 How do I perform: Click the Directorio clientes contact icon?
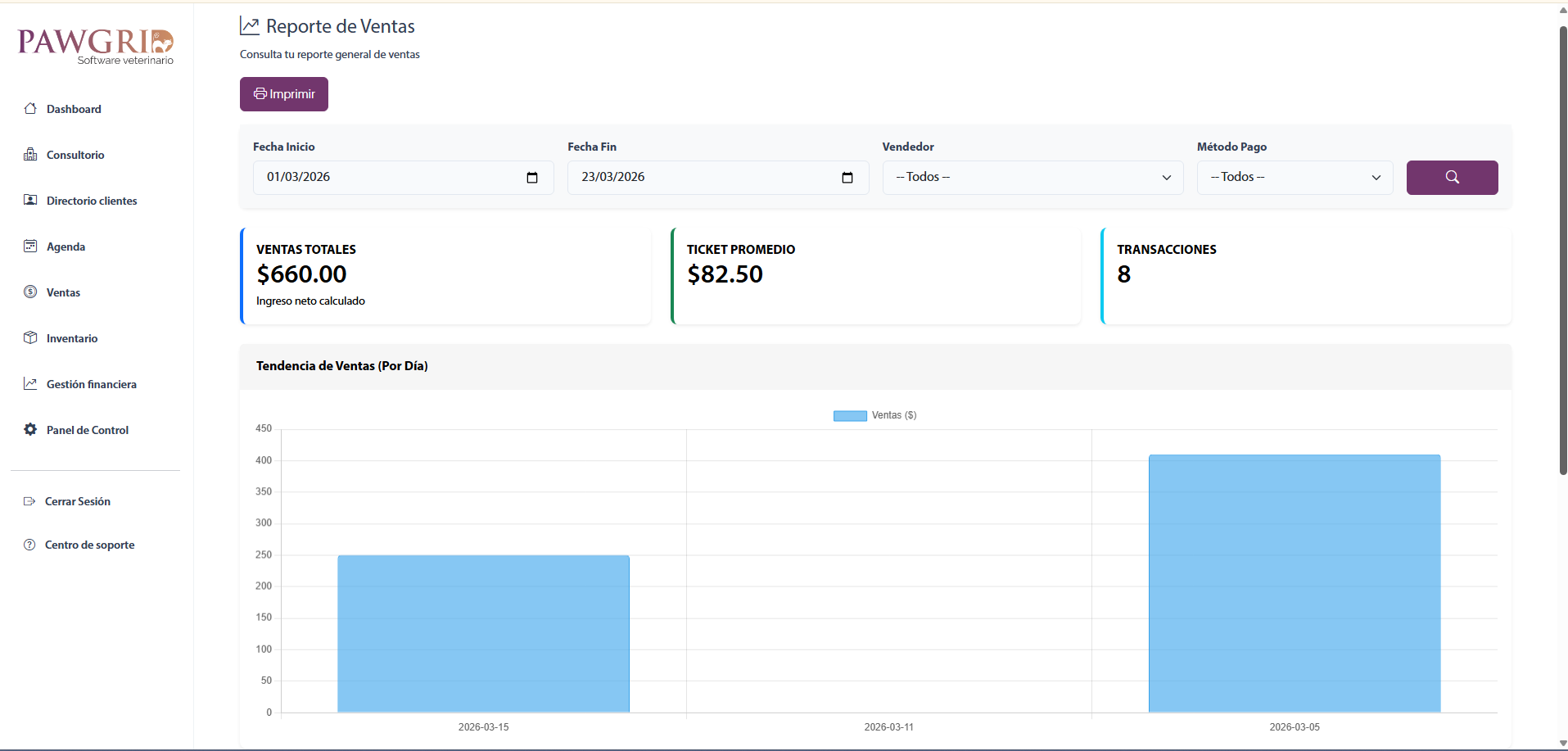[30, 201]
